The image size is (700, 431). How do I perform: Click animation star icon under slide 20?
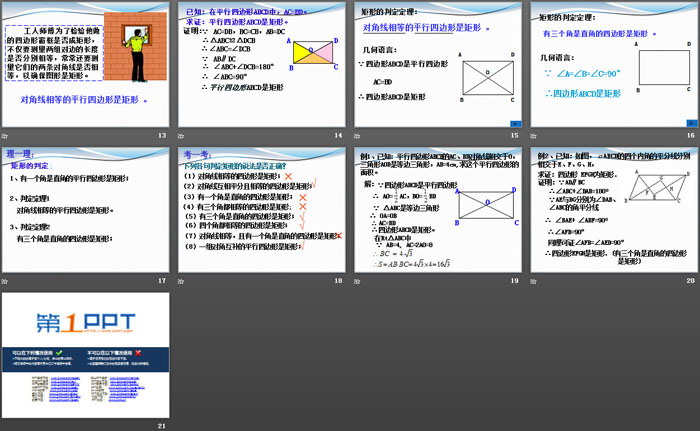click(533, 281)
